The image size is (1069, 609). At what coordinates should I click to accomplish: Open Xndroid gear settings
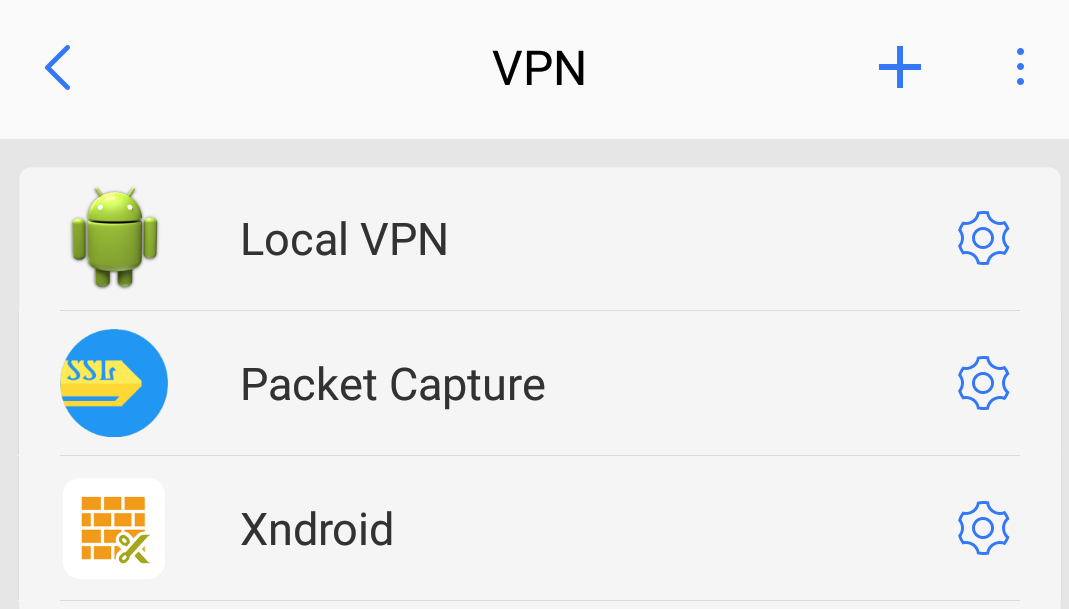click(x=983, y=527)
